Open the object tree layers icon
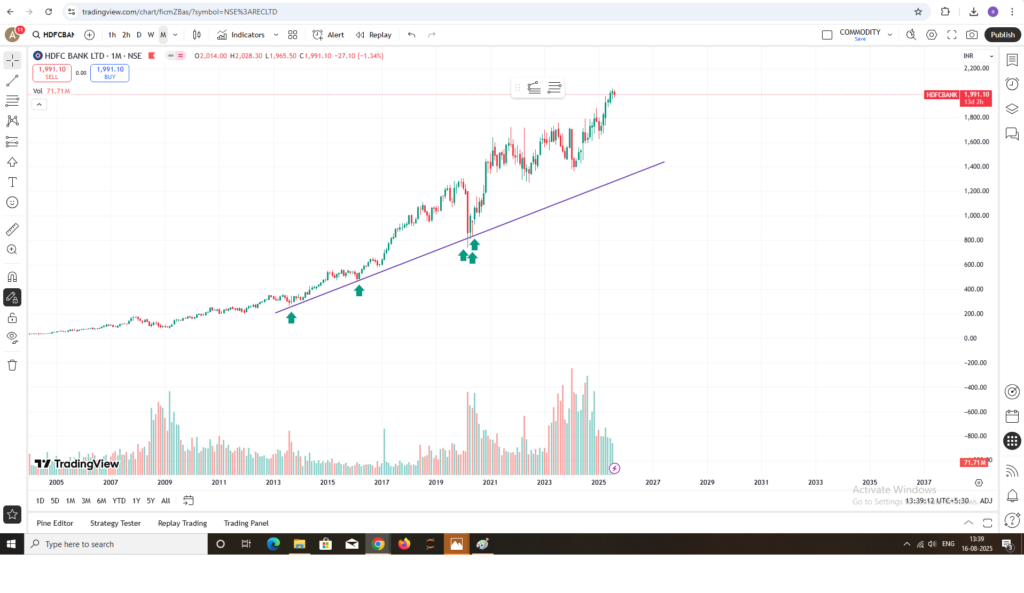 tap(1012, 109)
